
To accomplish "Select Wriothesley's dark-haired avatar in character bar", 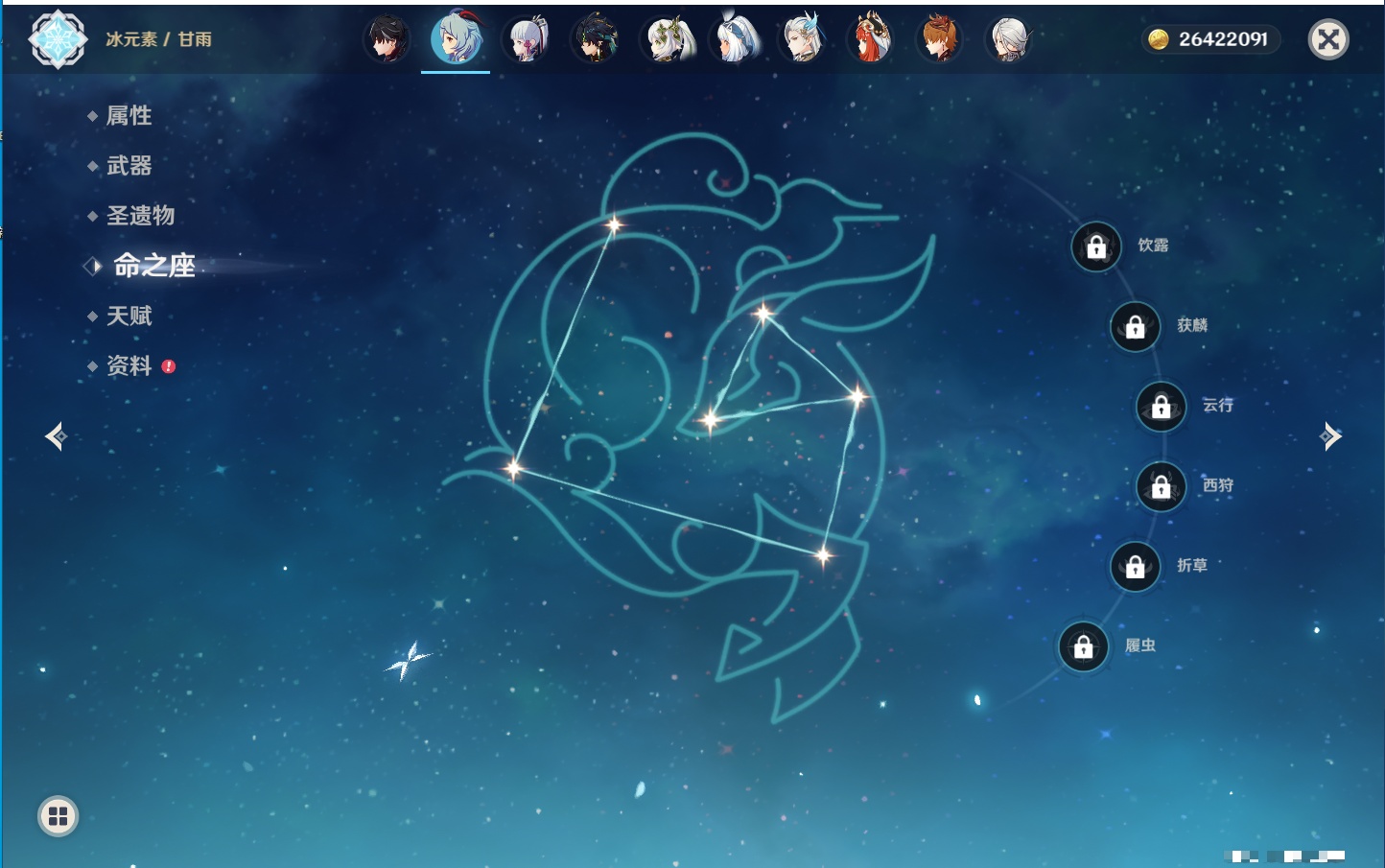I will tap(387, 40).
